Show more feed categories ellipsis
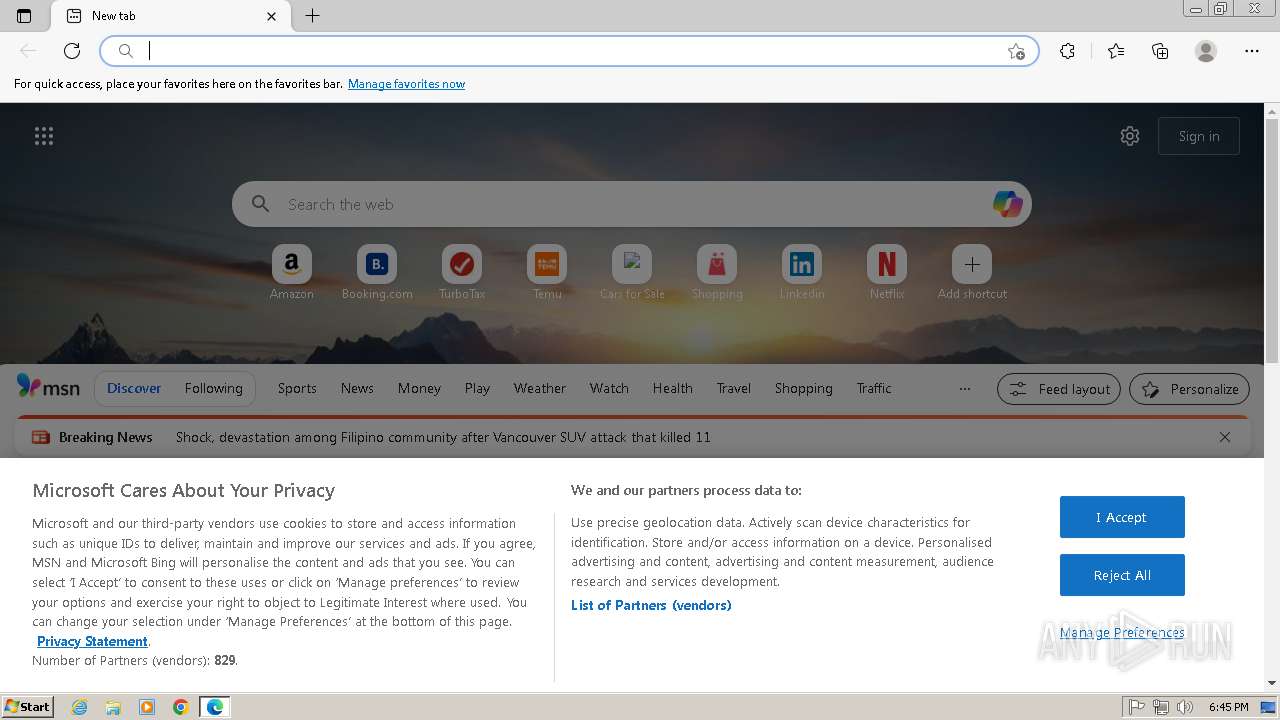 point(965,389)
